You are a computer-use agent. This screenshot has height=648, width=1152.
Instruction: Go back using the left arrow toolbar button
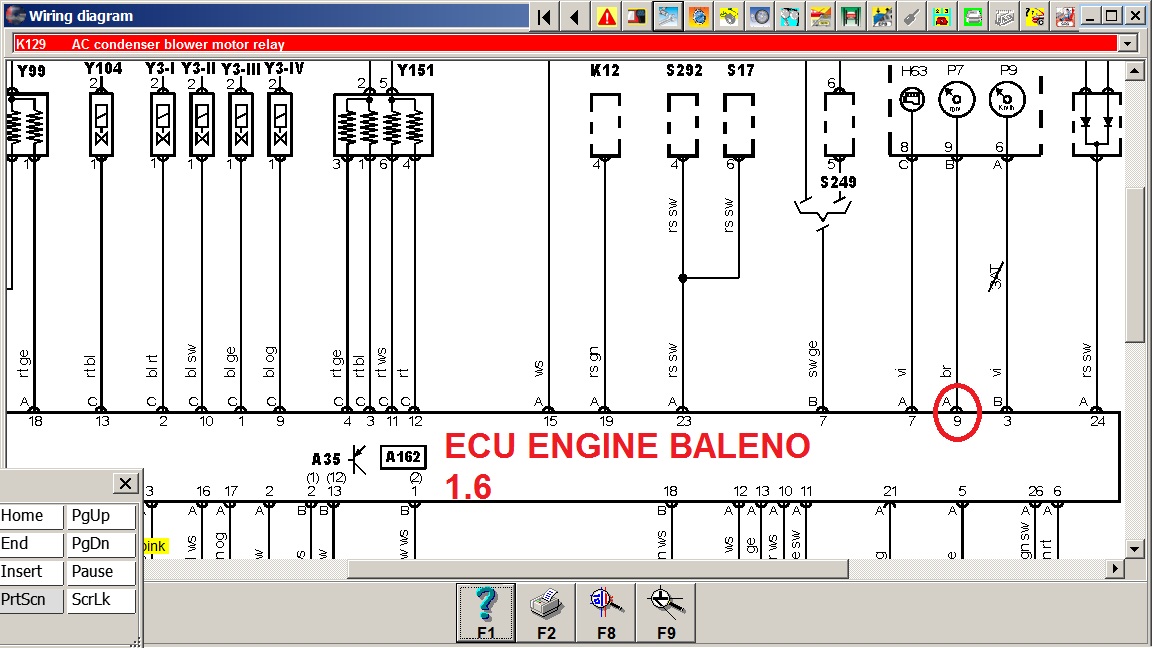(575, 16)
